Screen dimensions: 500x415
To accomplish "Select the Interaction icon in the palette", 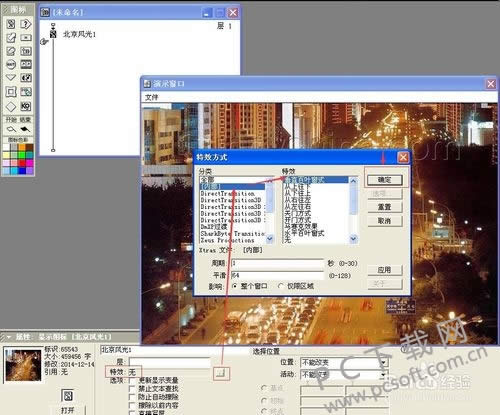I will pos(26,24).
